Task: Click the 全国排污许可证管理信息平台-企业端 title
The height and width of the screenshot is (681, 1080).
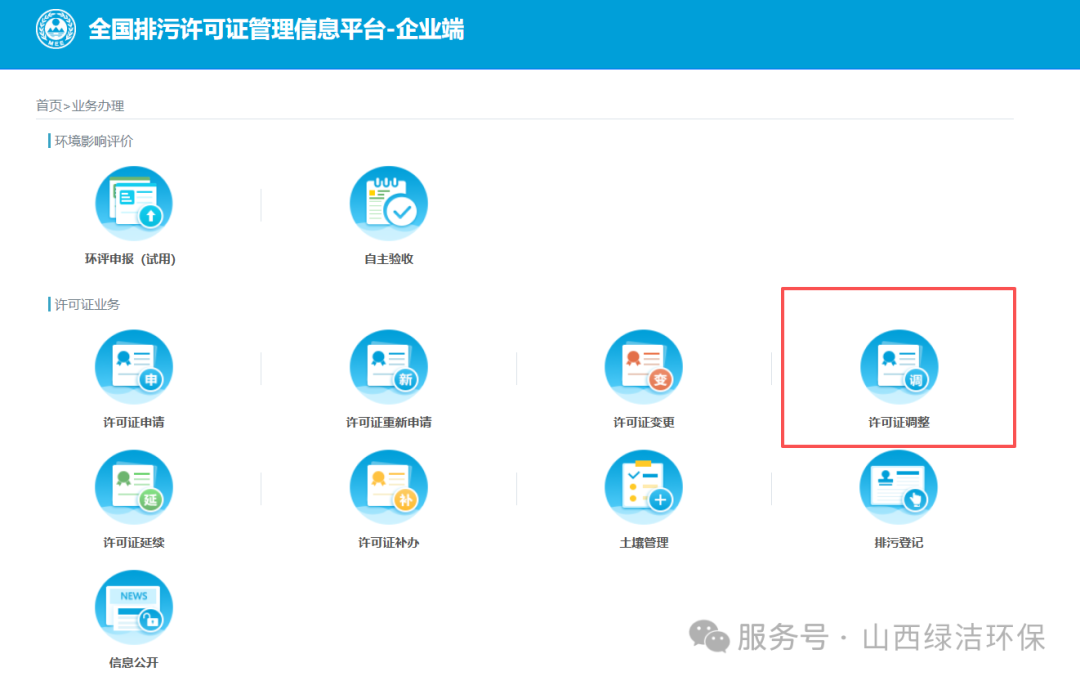Action: [277, 30]
